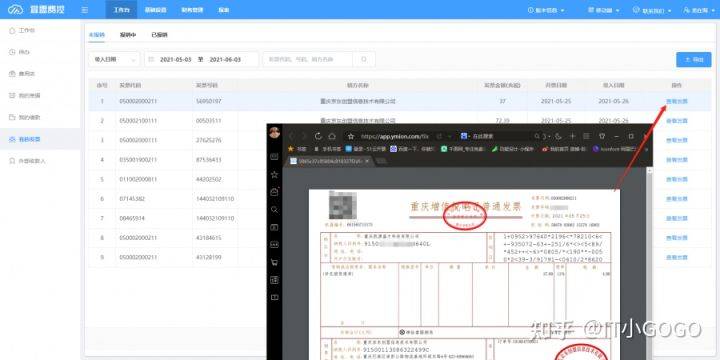Close the PDF tab in browser popup
Screen dimensions: 720x360
(366, 161)
